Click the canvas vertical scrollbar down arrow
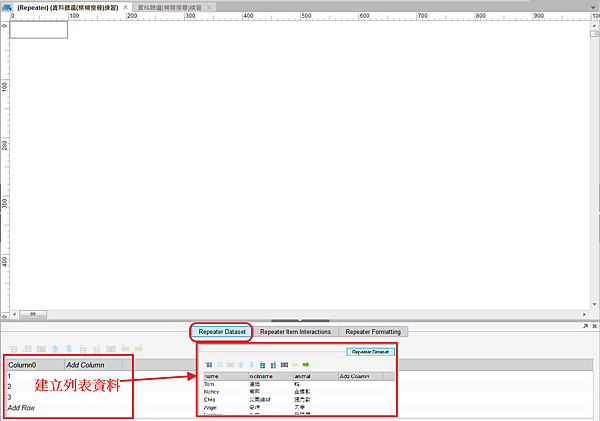This screenshot has width=600, height=421. pyautogui.click(x=595, y=305)
